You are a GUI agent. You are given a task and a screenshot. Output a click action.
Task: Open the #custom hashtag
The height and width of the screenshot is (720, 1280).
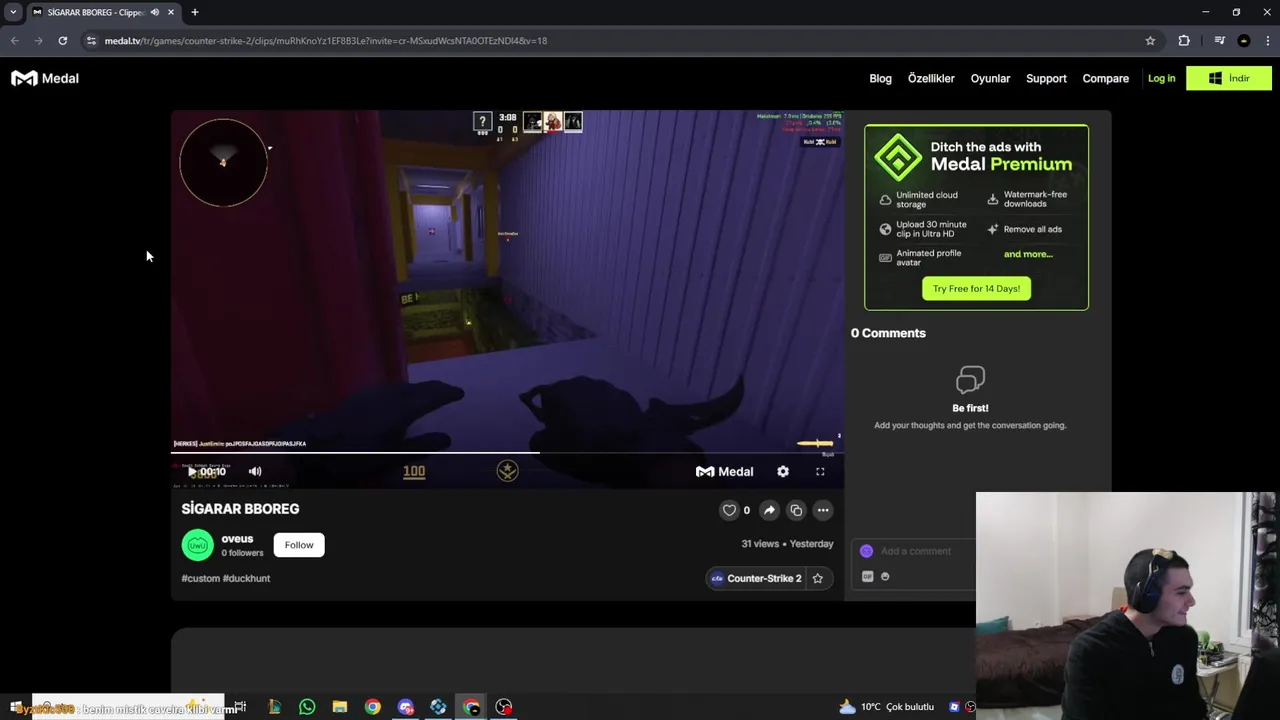pyautogui.click(x=200, y=578)
